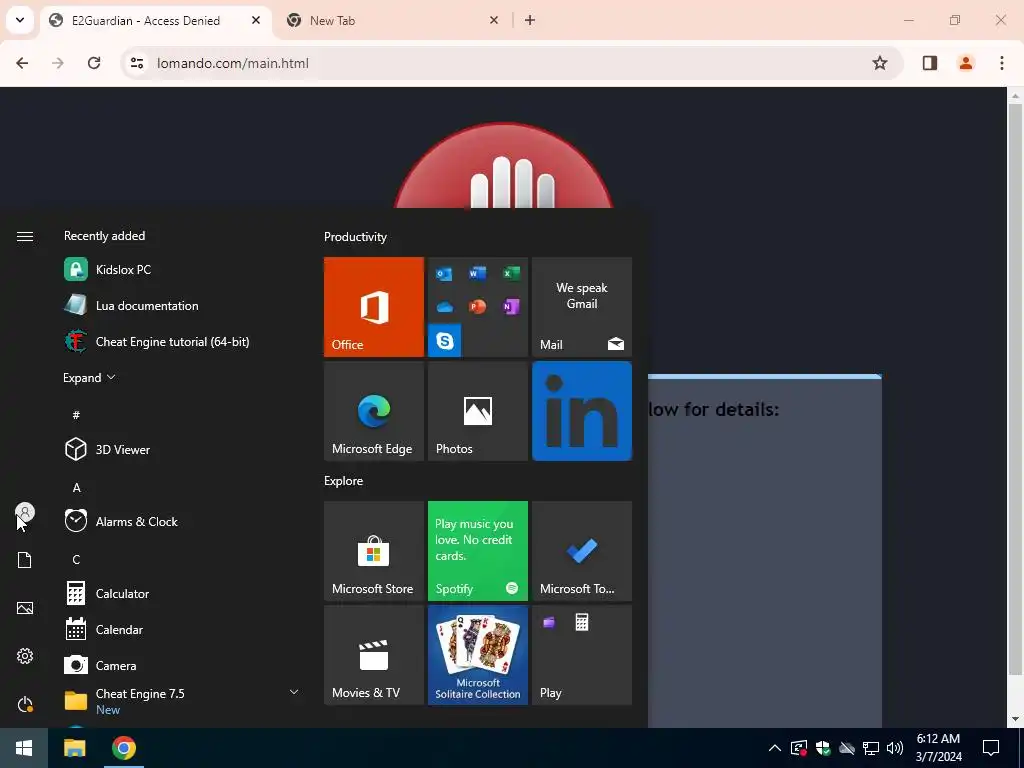Viewport: 1024px width, 768px height.
Task: Open the notification center
Action: [991, 748]
